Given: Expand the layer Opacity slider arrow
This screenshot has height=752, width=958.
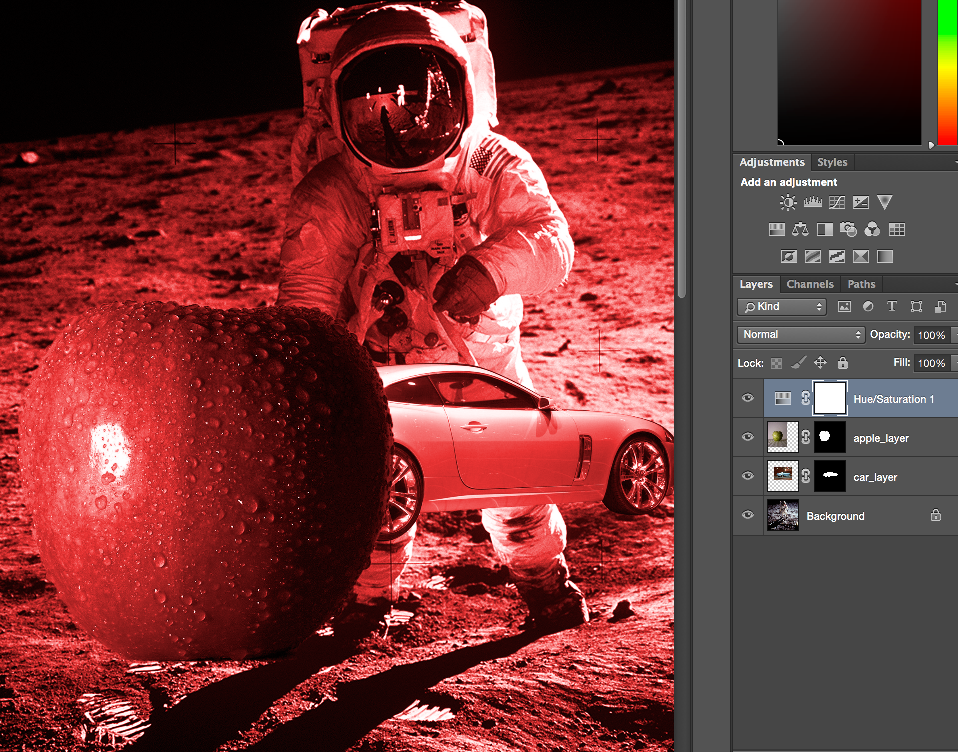Looking at the screenshot, I should click(954, 335).
